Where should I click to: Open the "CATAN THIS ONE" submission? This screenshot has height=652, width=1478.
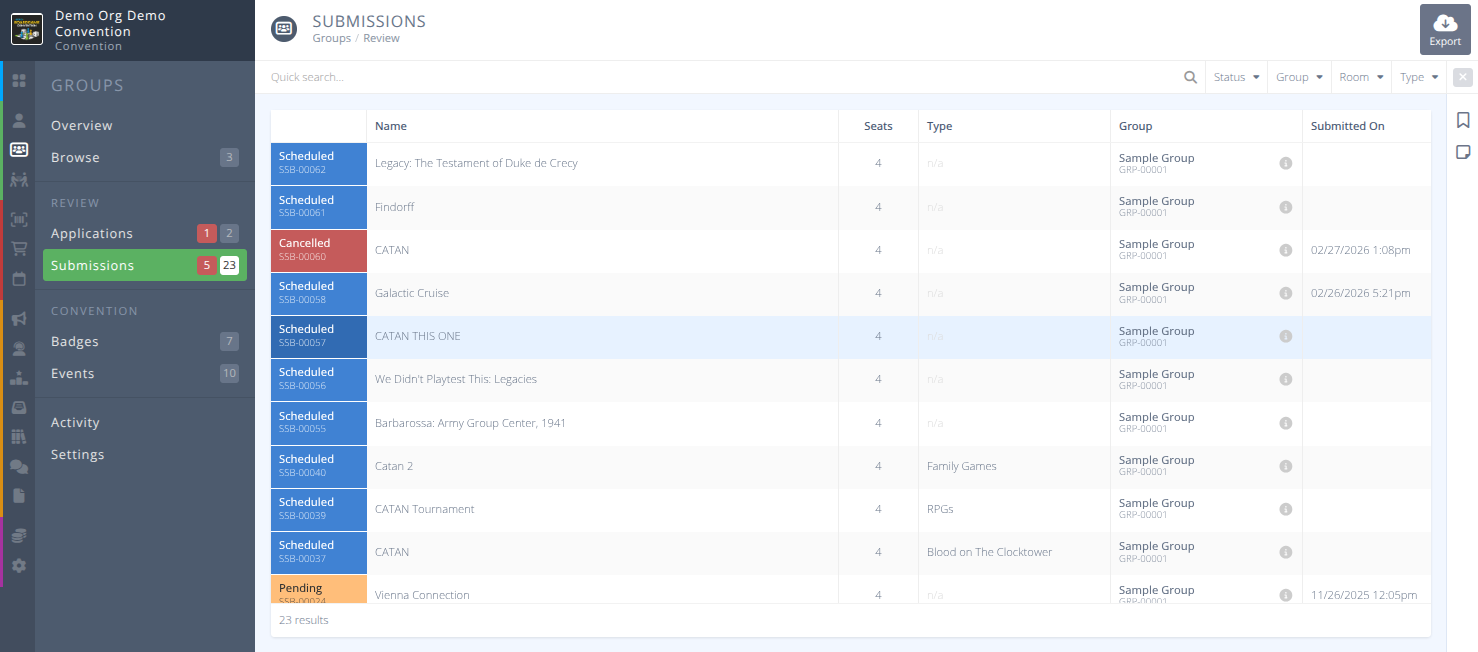tap(418, 336)
